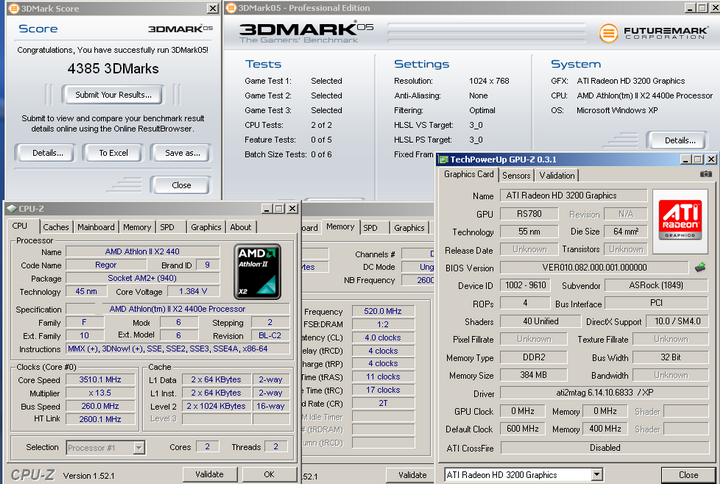Click the GPU RS780 field
Screen dimensions: 720x484
point(529,214)
